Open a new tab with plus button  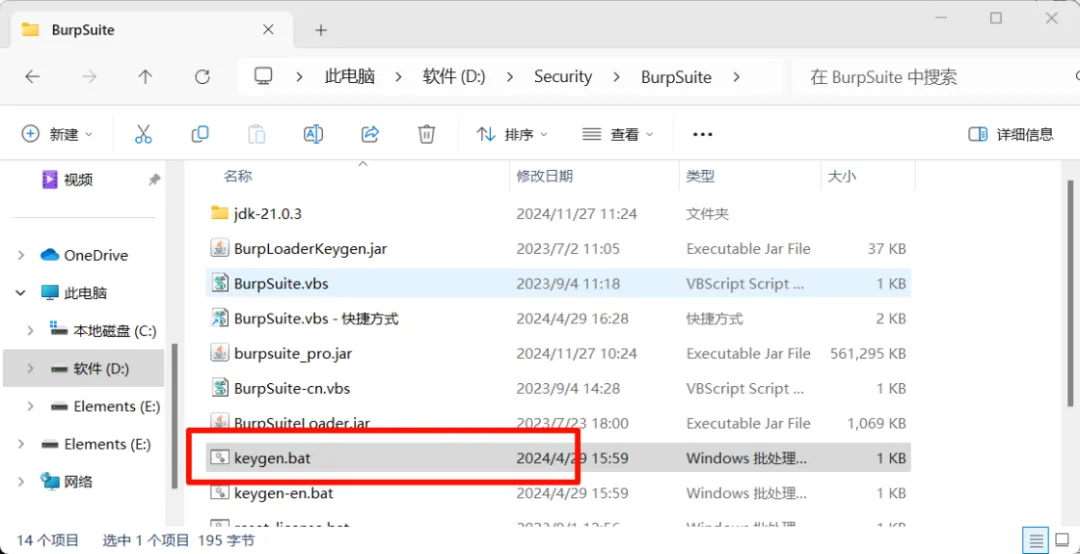[320, 30]
